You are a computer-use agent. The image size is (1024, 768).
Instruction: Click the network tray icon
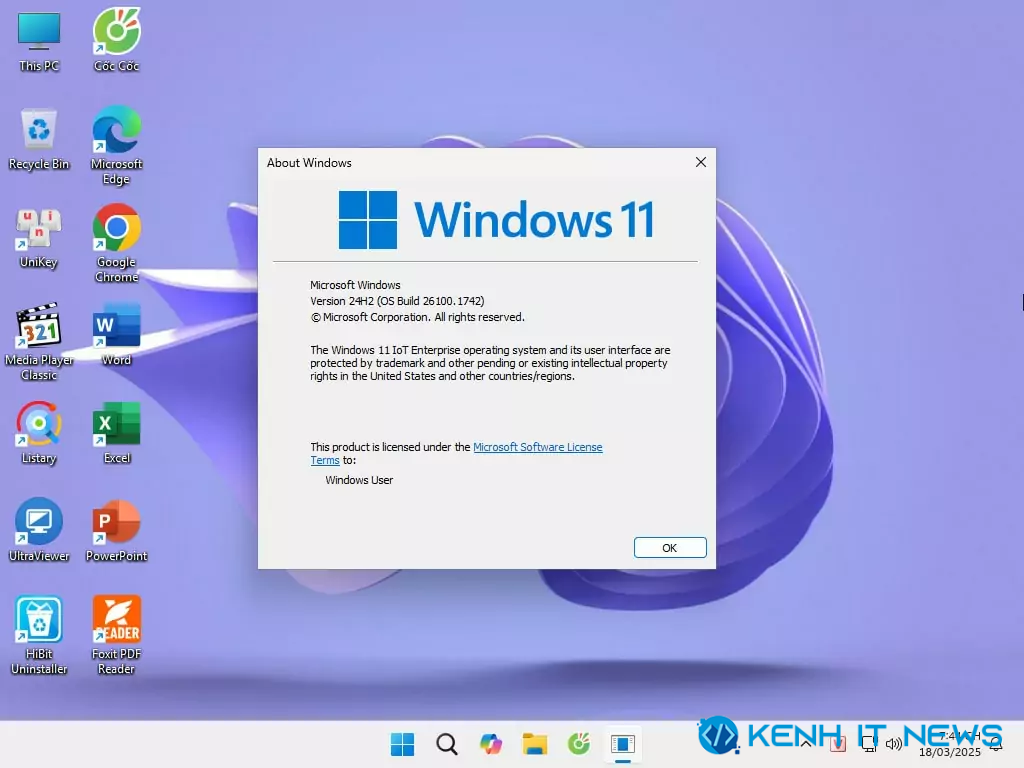[869, 744]
